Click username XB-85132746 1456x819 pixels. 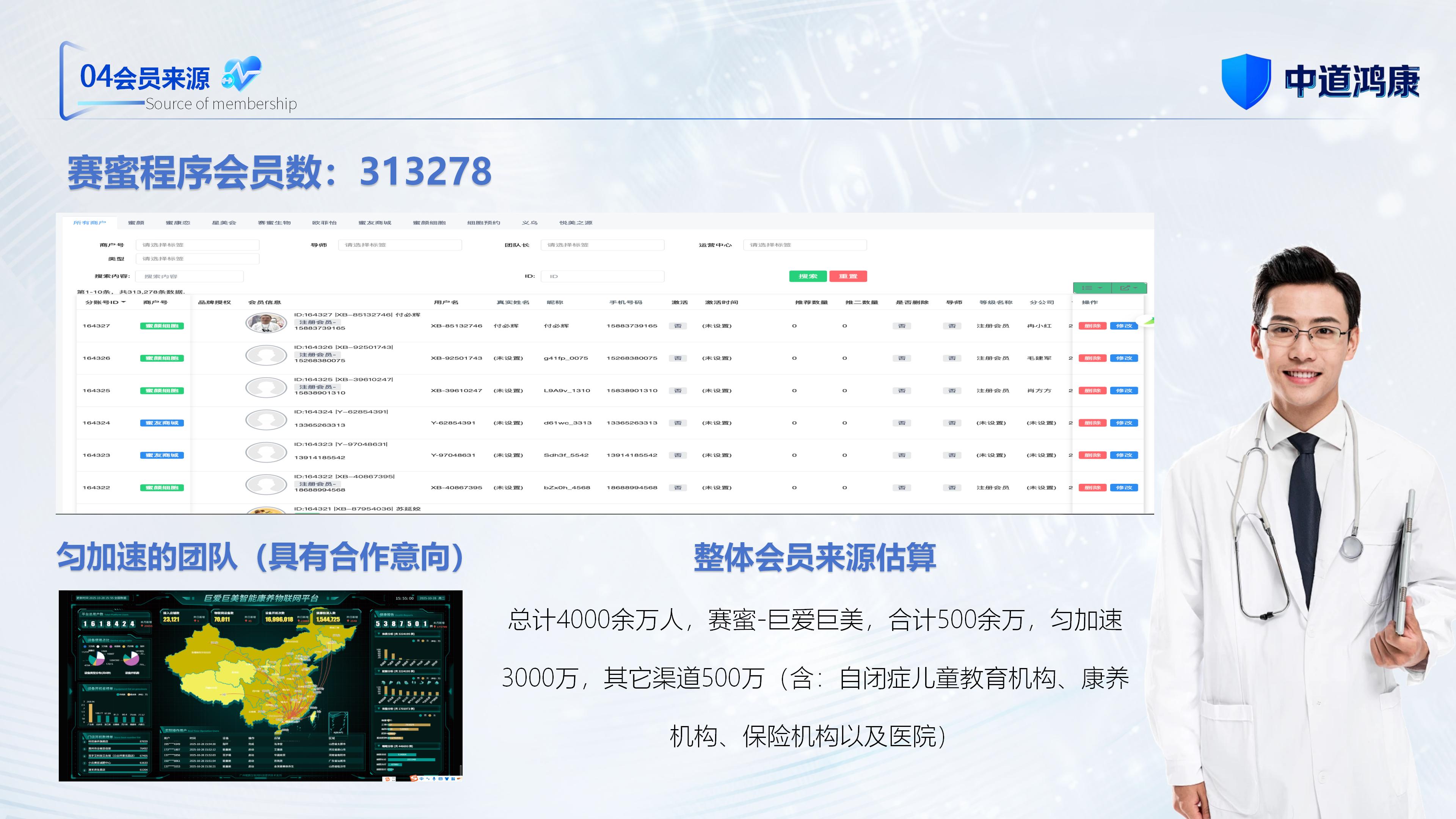457,326
